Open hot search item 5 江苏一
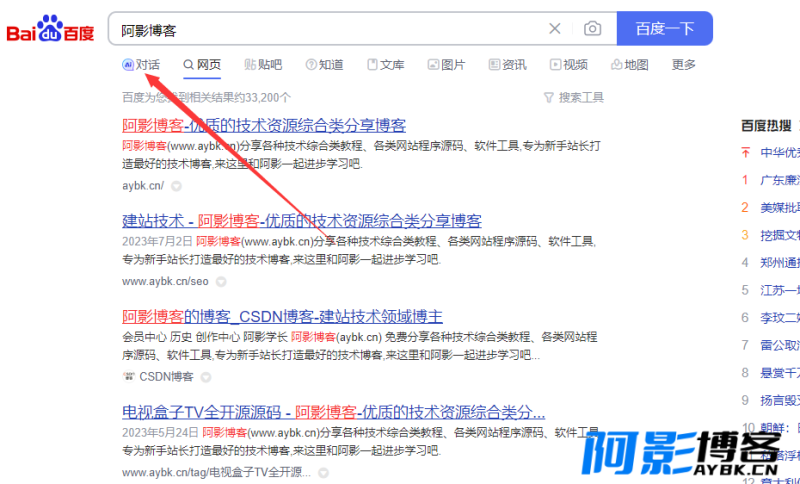The width and height of the screenshot is (800, 484). [x=780, y=290]
